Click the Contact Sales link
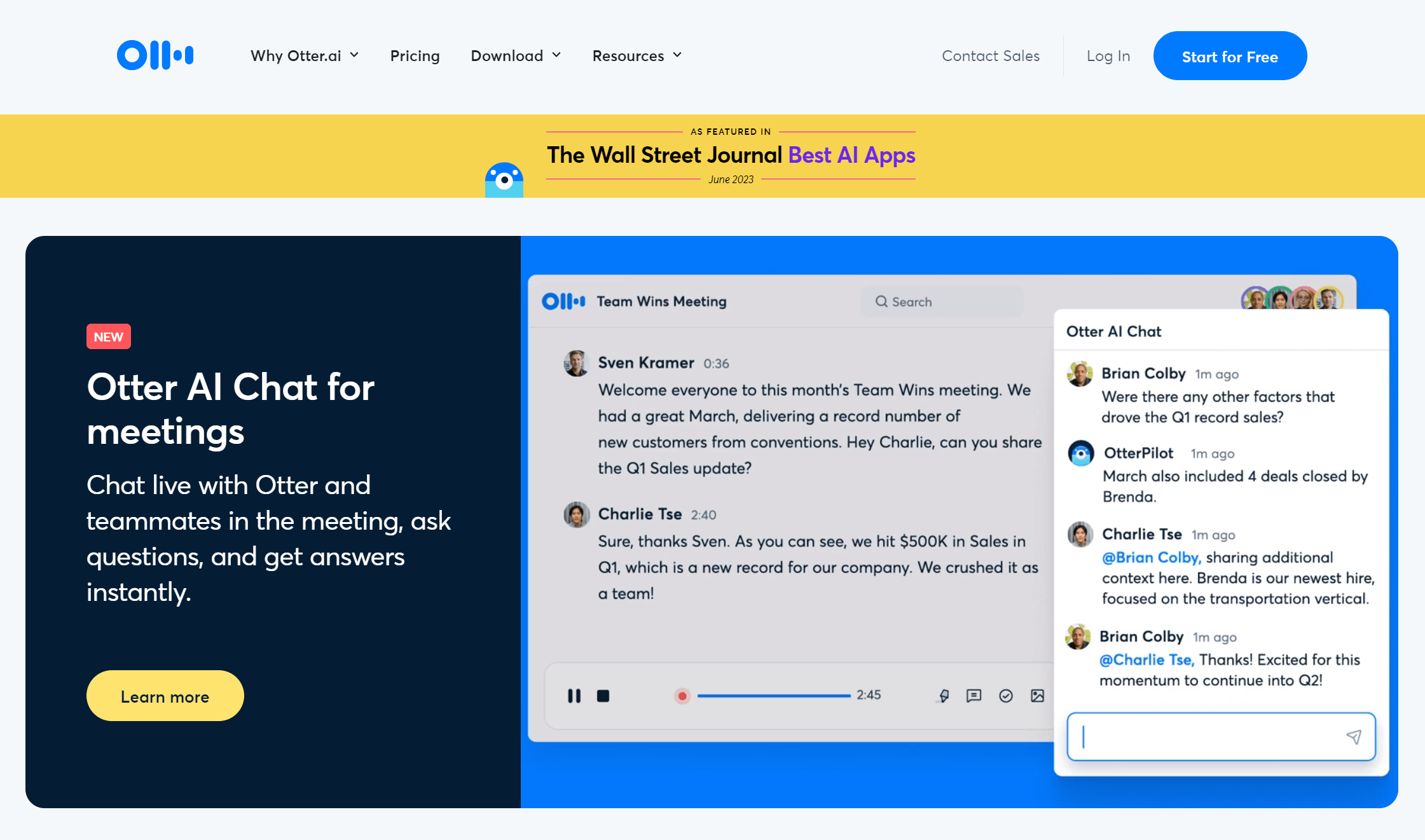1425x840 pixels. coord(990,55)
